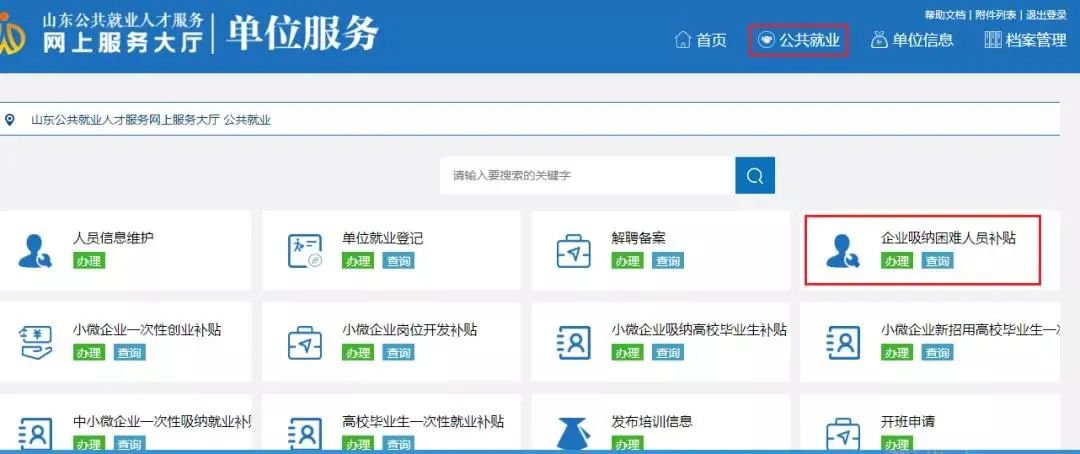Click the 单位就业登记 registration icon

(x=304, y=251)
